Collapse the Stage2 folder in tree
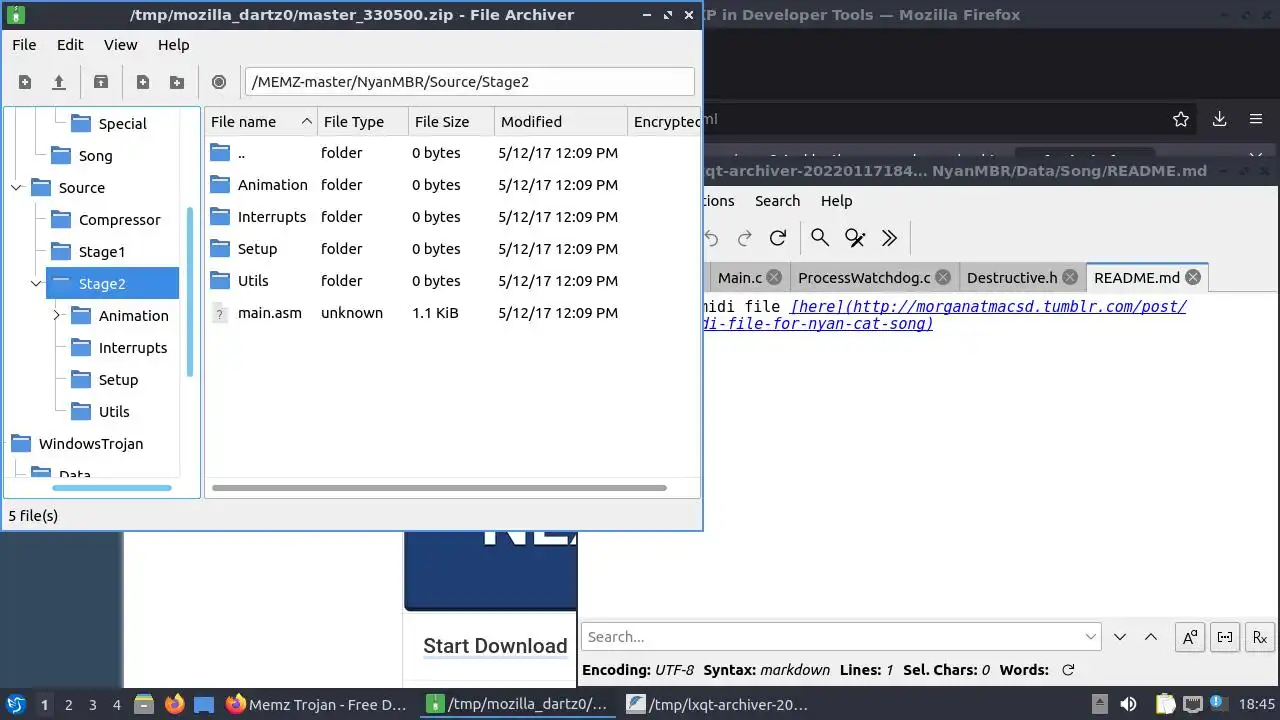Image resolution: width=1280 pixels, height=720 pixels. (x=37, y=284)
